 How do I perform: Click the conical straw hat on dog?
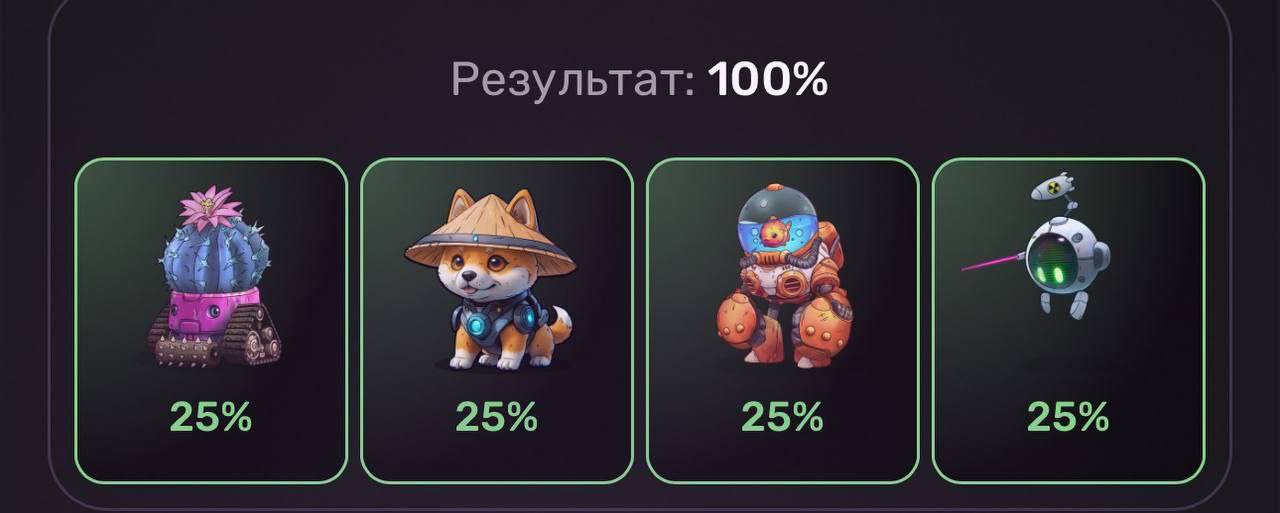491,235
